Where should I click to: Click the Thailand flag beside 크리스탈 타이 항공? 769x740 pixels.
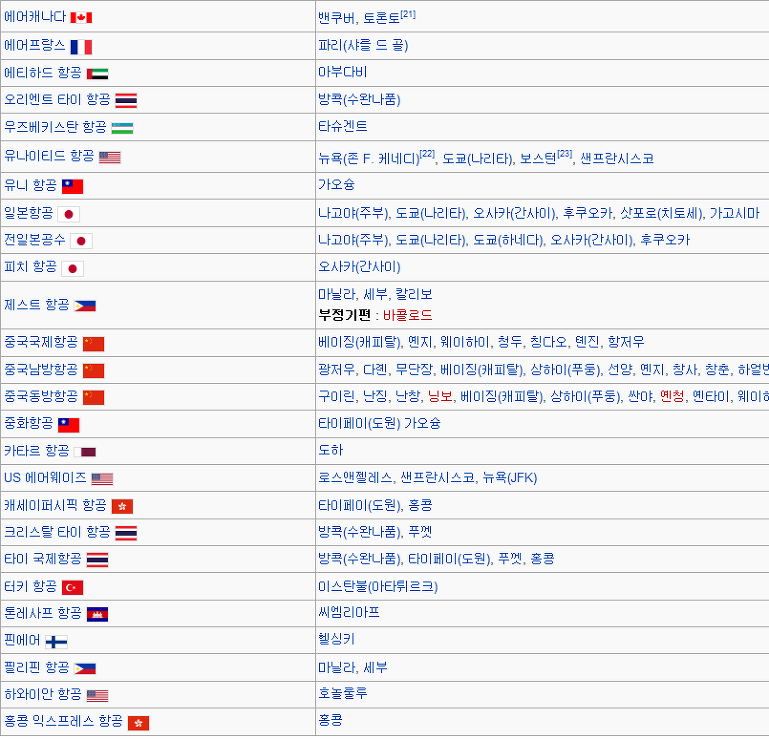pyautogui.click(x=126, y=533)
